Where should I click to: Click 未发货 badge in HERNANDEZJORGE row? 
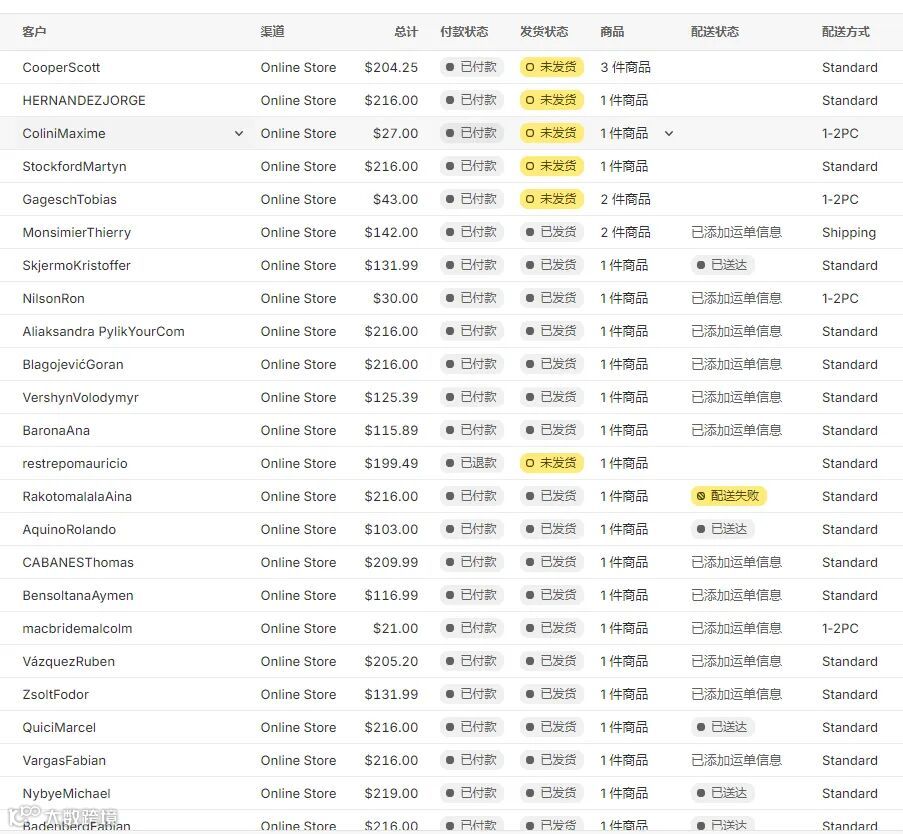(x=552, y=100)
